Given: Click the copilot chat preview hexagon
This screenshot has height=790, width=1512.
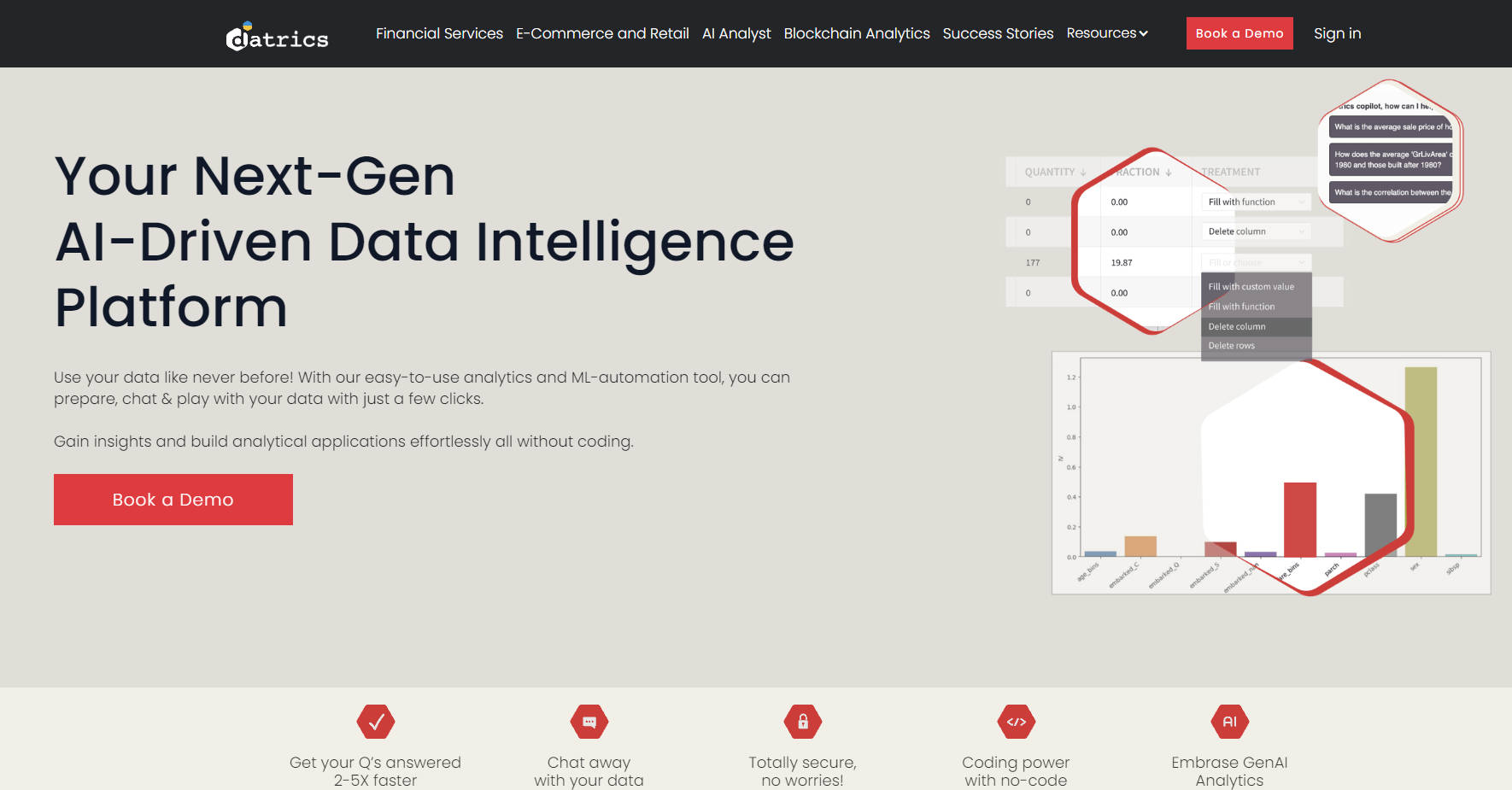Looking at the screenshot, I should point(1391,161).
